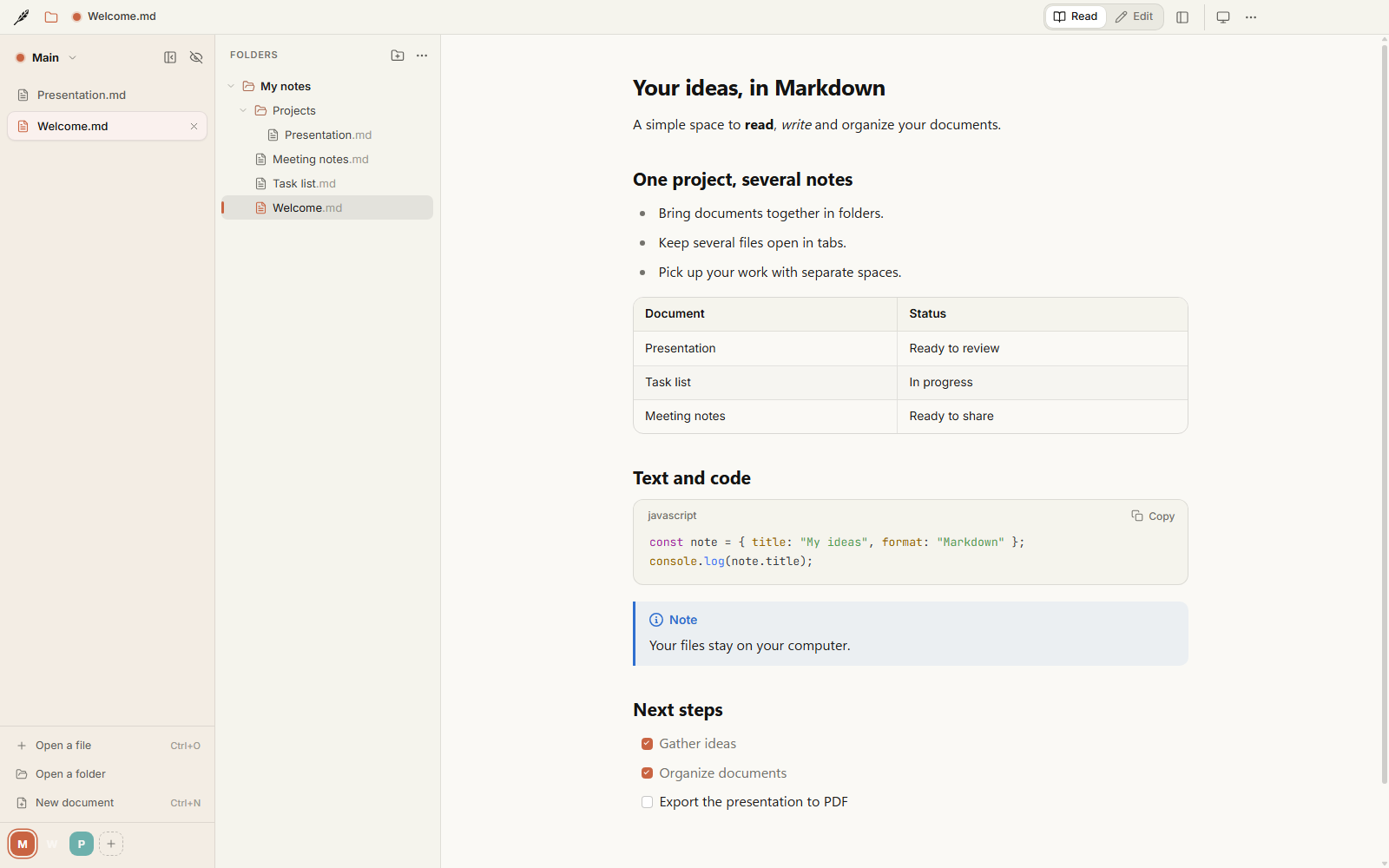Open Task list.md in the folder tree

[x=327, y=183]
